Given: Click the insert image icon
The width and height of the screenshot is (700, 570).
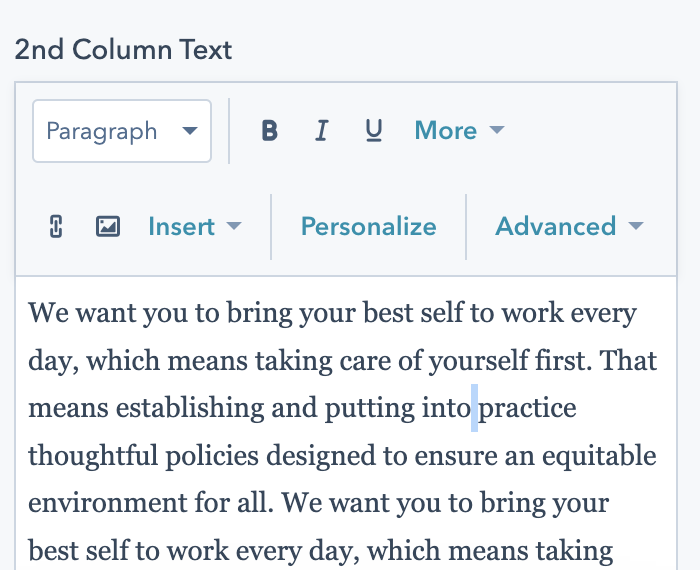Looking at the screenshot, I should click(108, 226).
